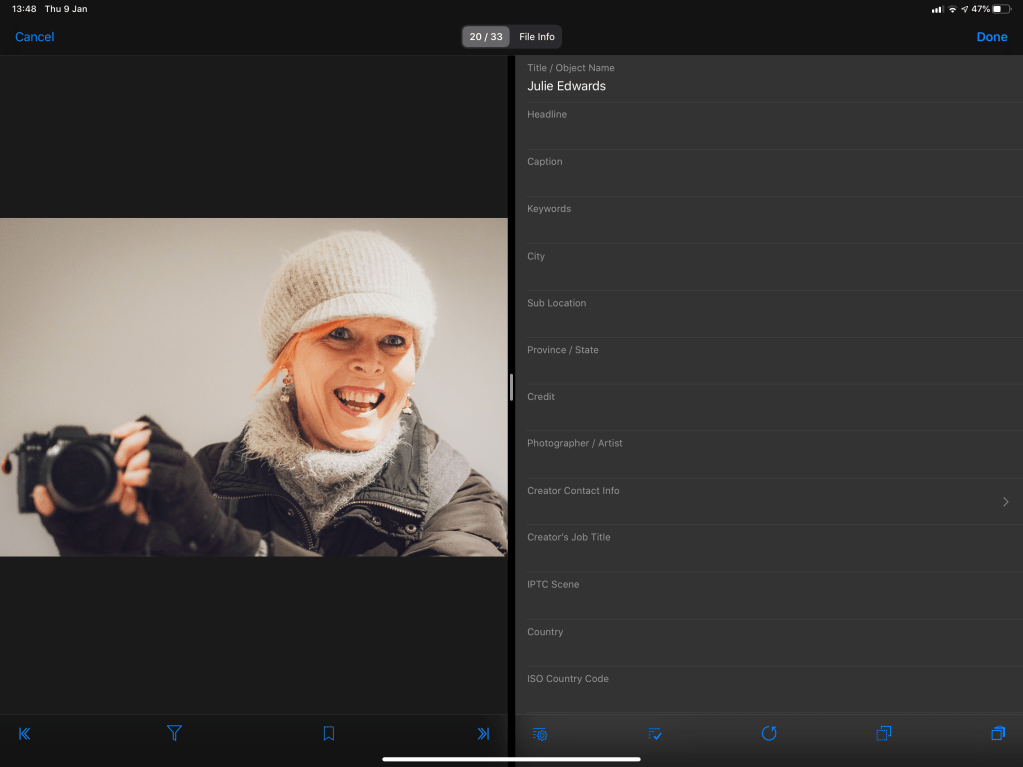Jump to the first image icon
Image resolution: width=1023 pixels, height=767 pixels.
(25, 734)
